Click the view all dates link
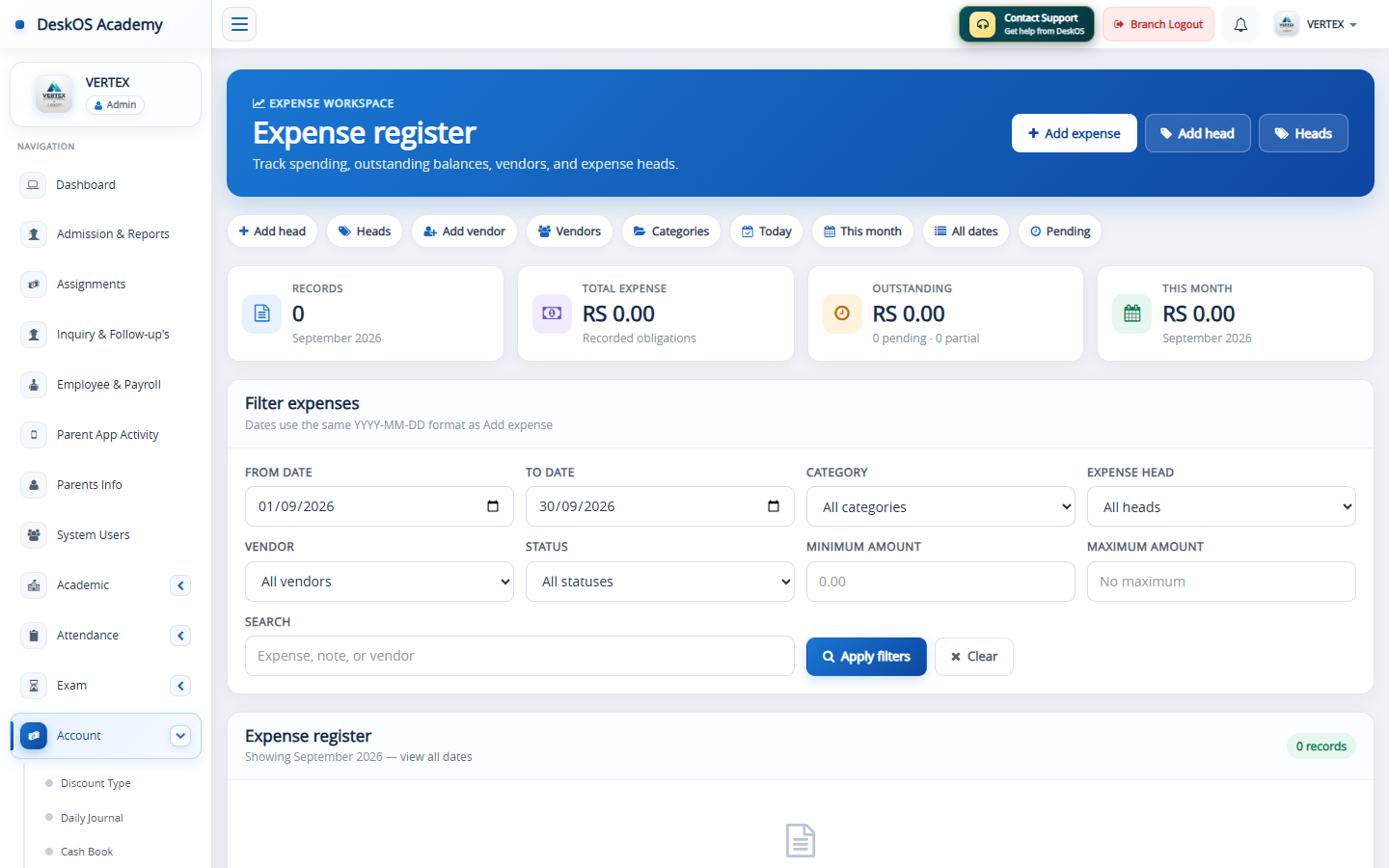The width and height of the screenshot is (1389, 868). coord(436,757)
